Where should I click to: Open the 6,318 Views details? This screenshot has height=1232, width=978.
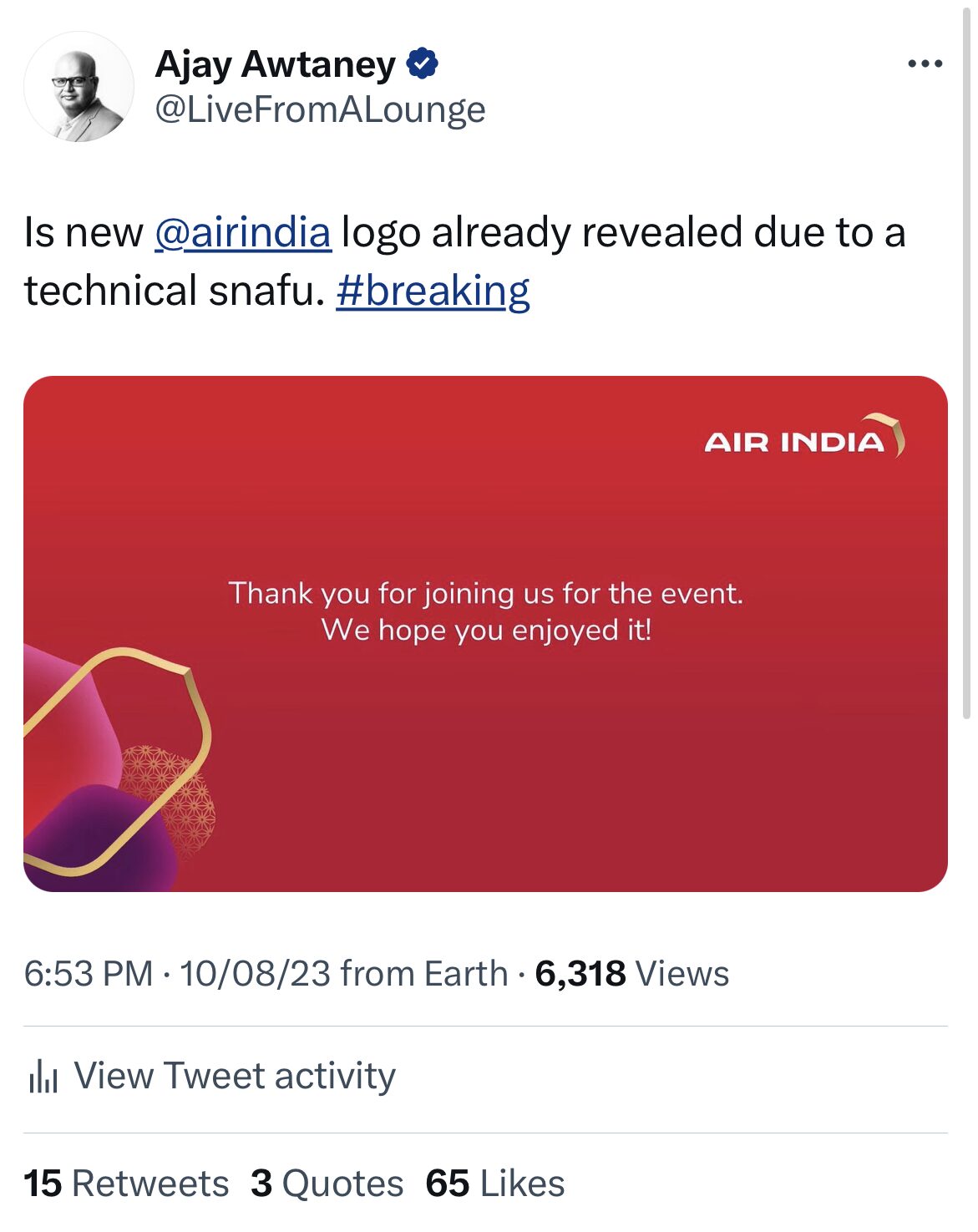(x=631, y=971)
